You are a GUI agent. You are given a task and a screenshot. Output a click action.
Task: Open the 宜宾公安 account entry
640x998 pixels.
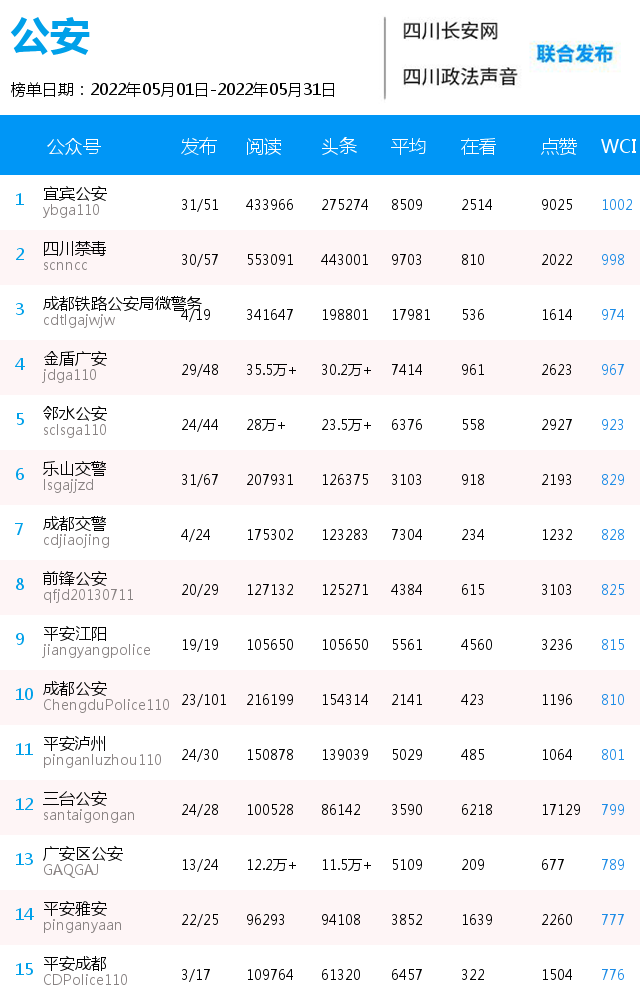click(x=75, y=194)
